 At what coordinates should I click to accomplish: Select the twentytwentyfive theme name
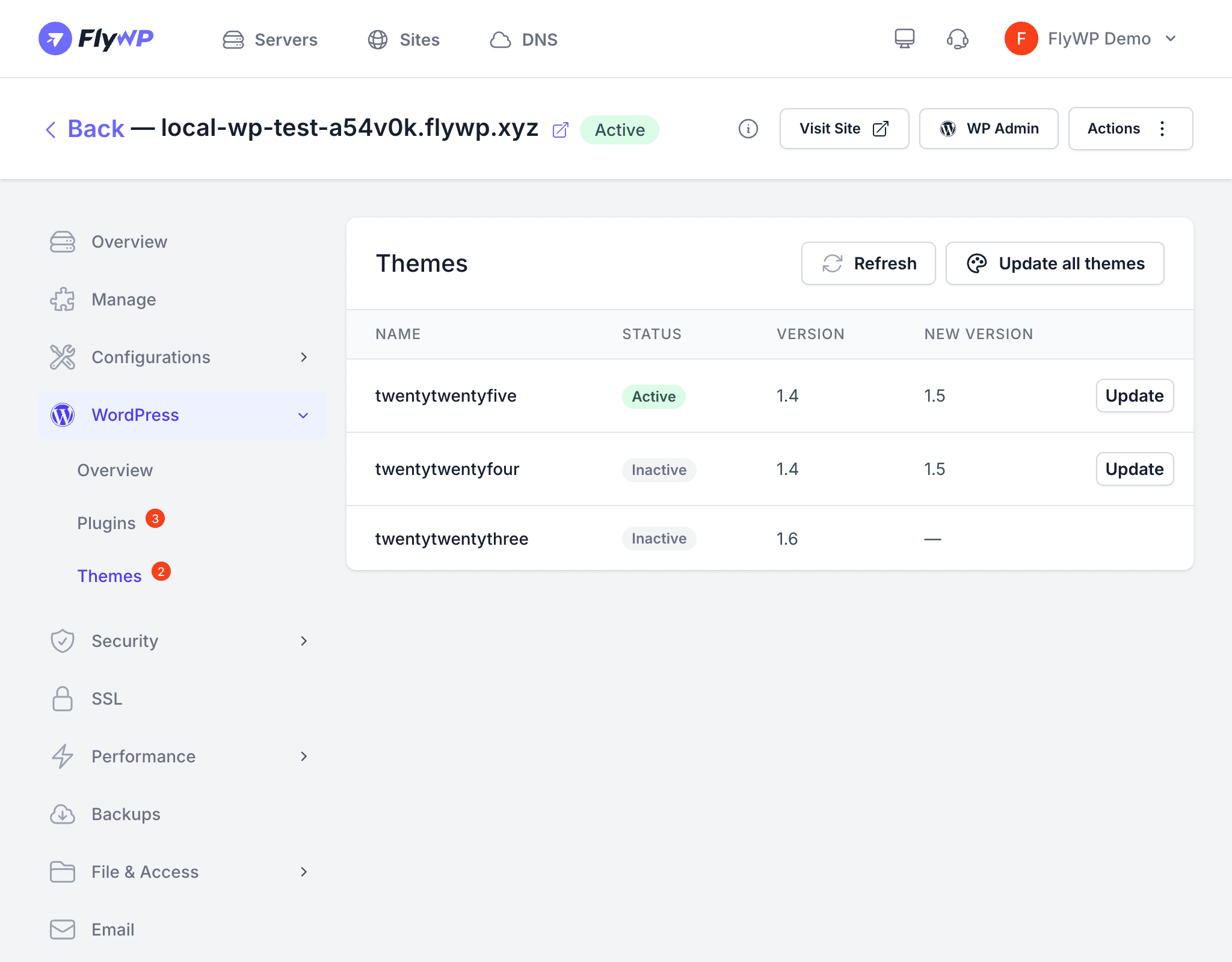coord(446,396)
